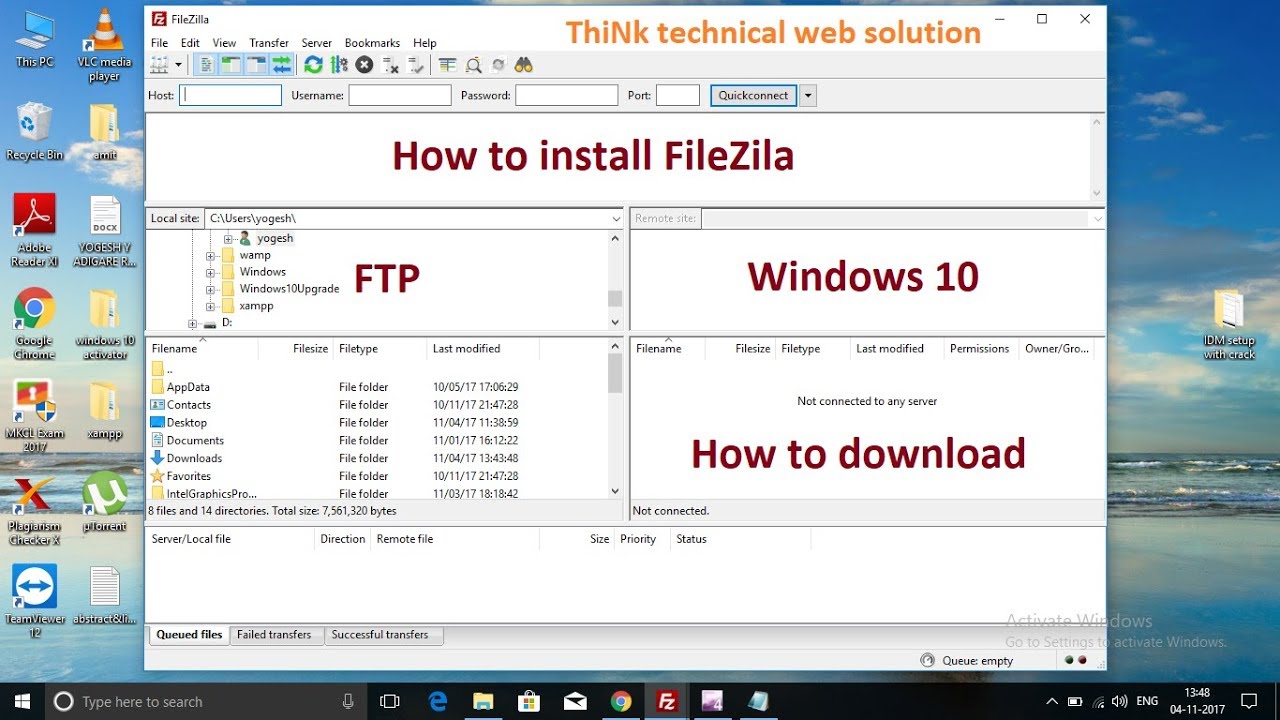Expand the xampp folder tree node
Viewport: 1280px width, 720px height.
coord(211,306)
